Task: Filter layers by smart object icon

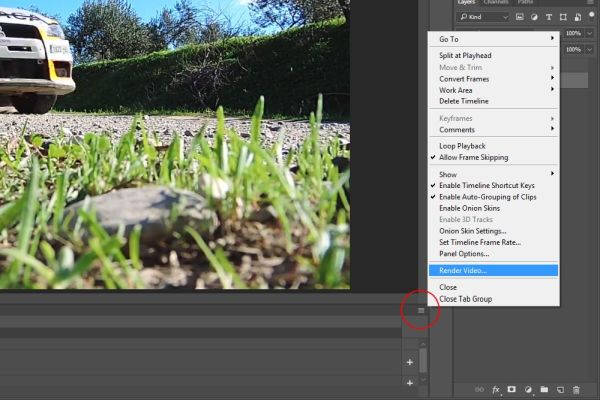Action: point(577,17)
